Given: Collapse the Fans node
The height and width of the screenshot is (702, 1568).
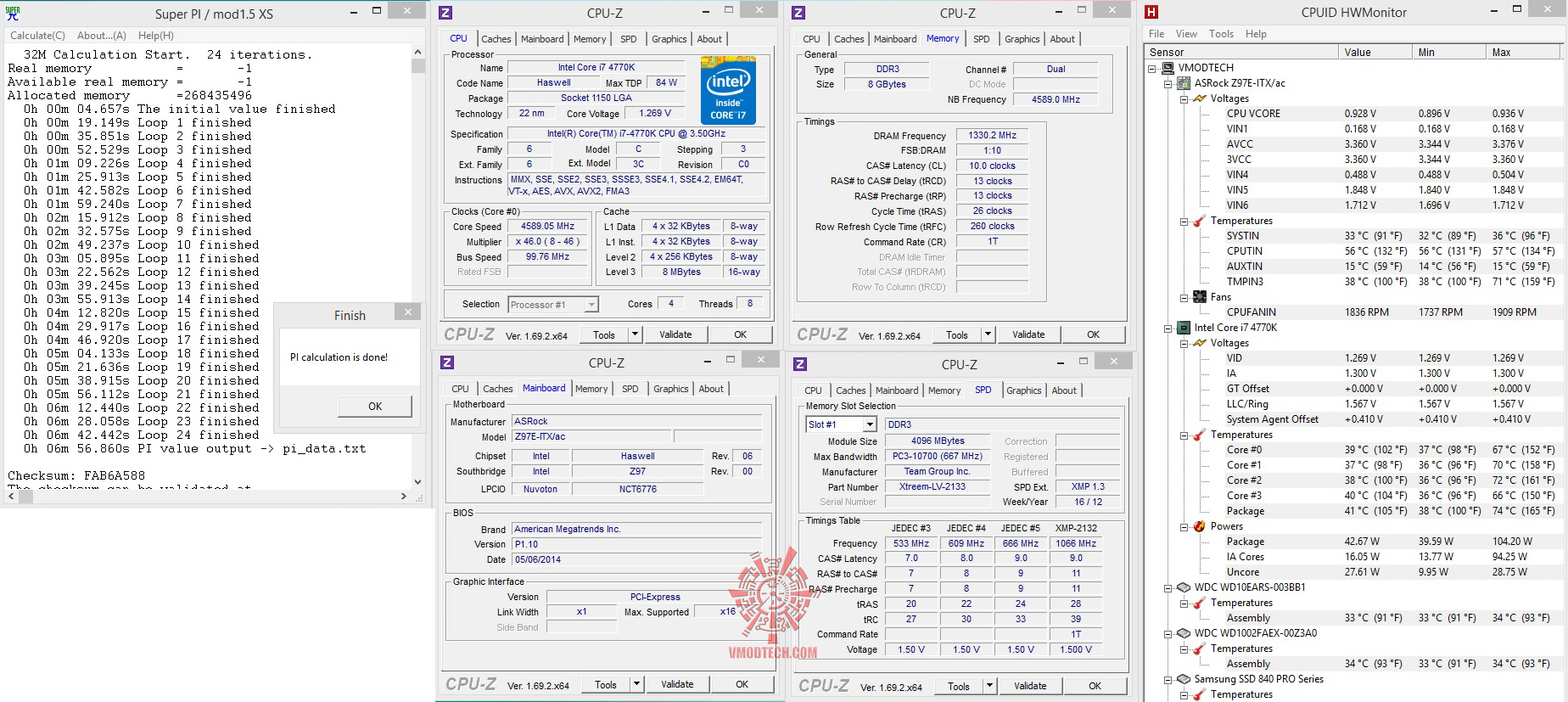Looking at the screenshot, I should click(x=1184, y=298).
